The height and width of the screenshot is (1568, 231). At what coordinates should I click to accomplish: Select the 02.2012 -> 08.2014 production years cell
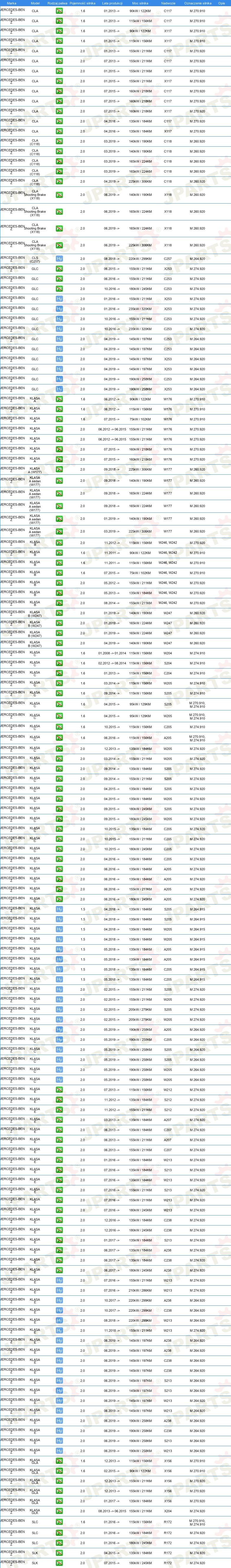(112, 663)
